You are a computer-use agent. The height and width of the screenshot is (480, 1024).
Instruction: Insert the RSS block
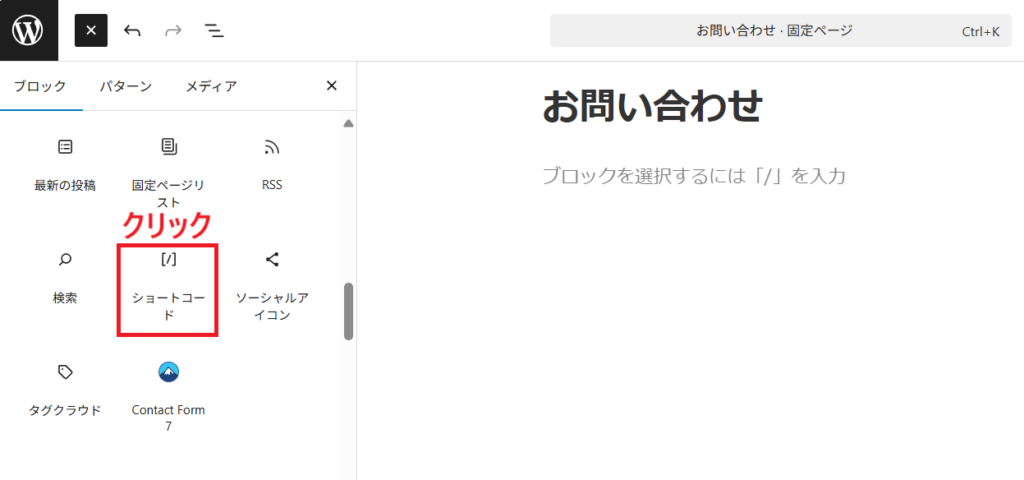(272, 165)
